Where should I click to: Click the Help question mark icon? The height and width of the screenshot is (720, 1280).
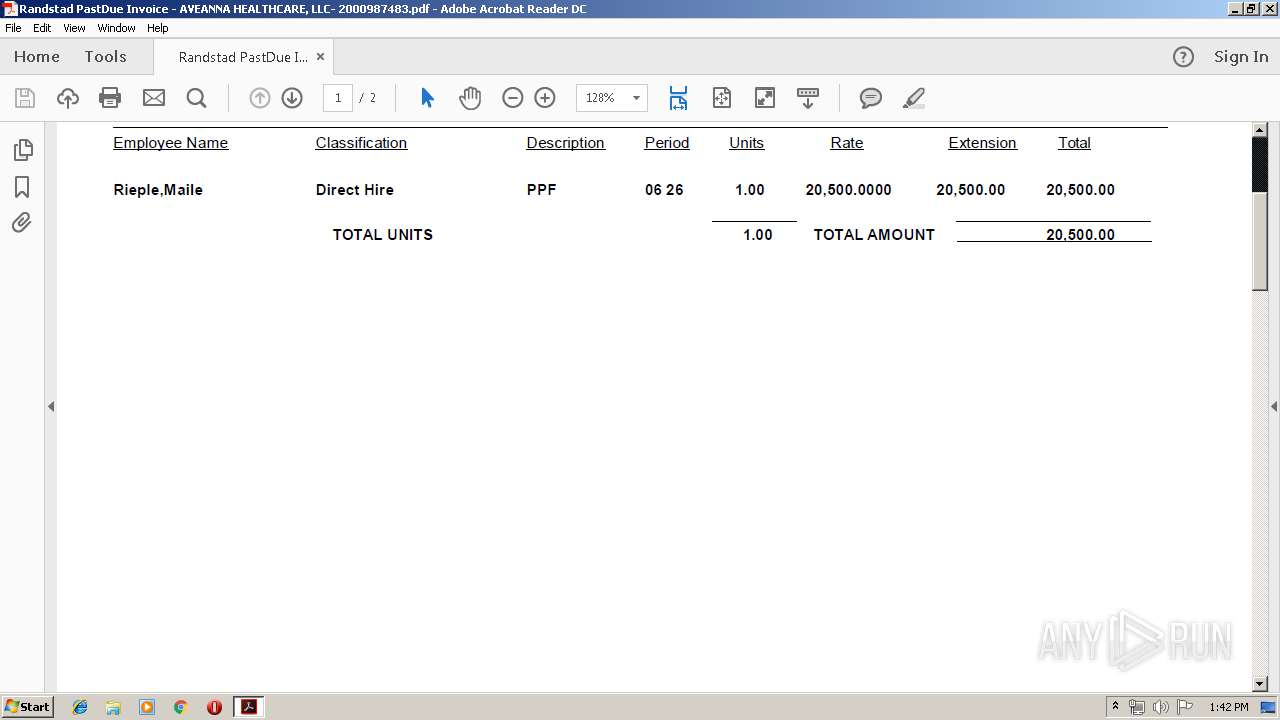coord(1183,57)
